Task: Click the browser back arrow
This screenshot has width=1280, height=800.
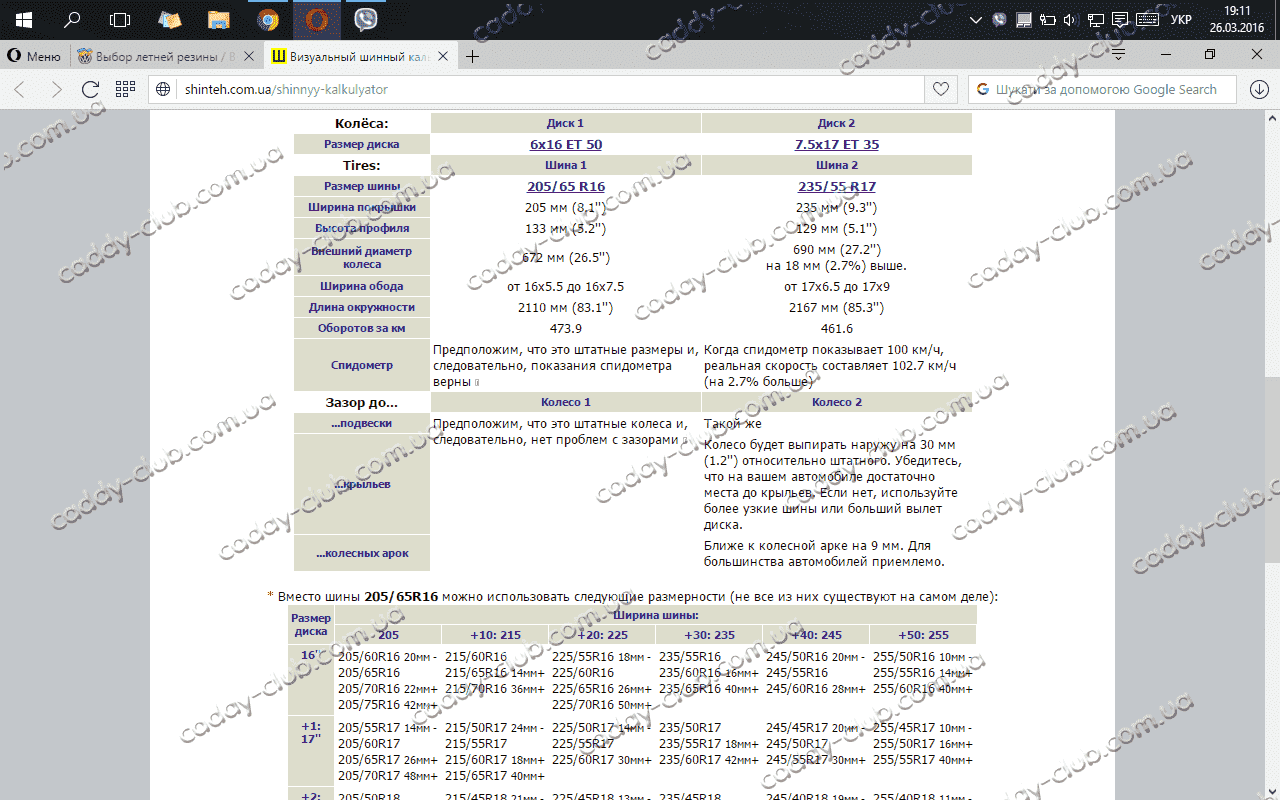Action: coord(20,89)
